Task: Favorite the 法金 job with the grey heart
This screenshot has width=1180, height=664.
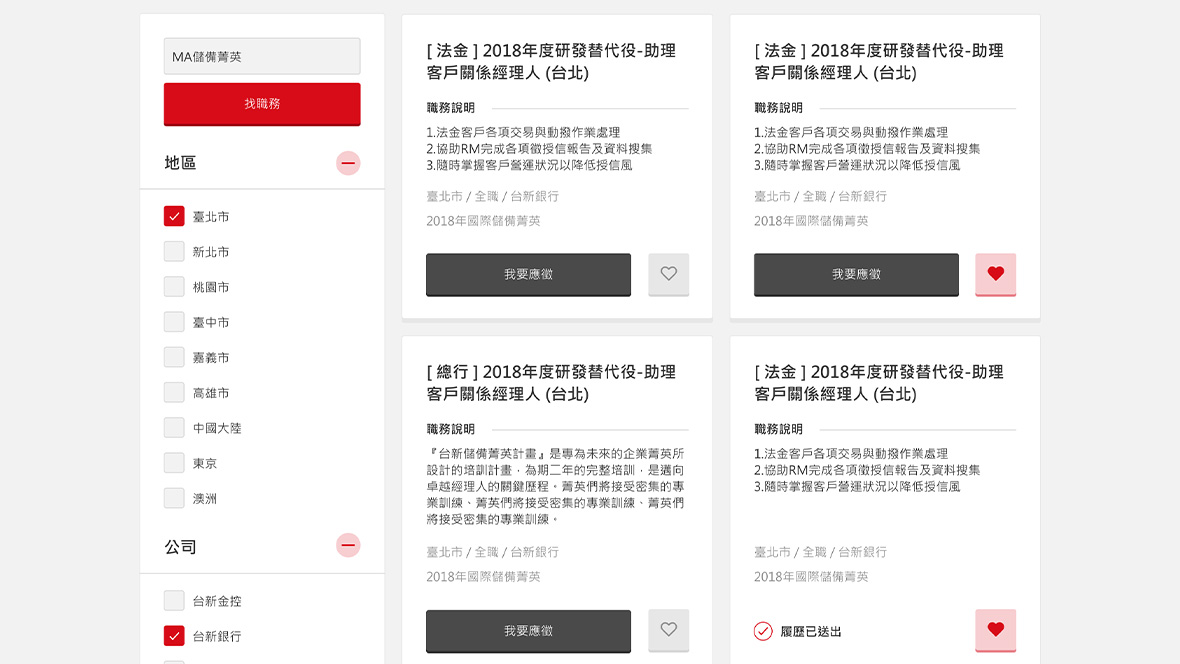Action: pos(668,274)
